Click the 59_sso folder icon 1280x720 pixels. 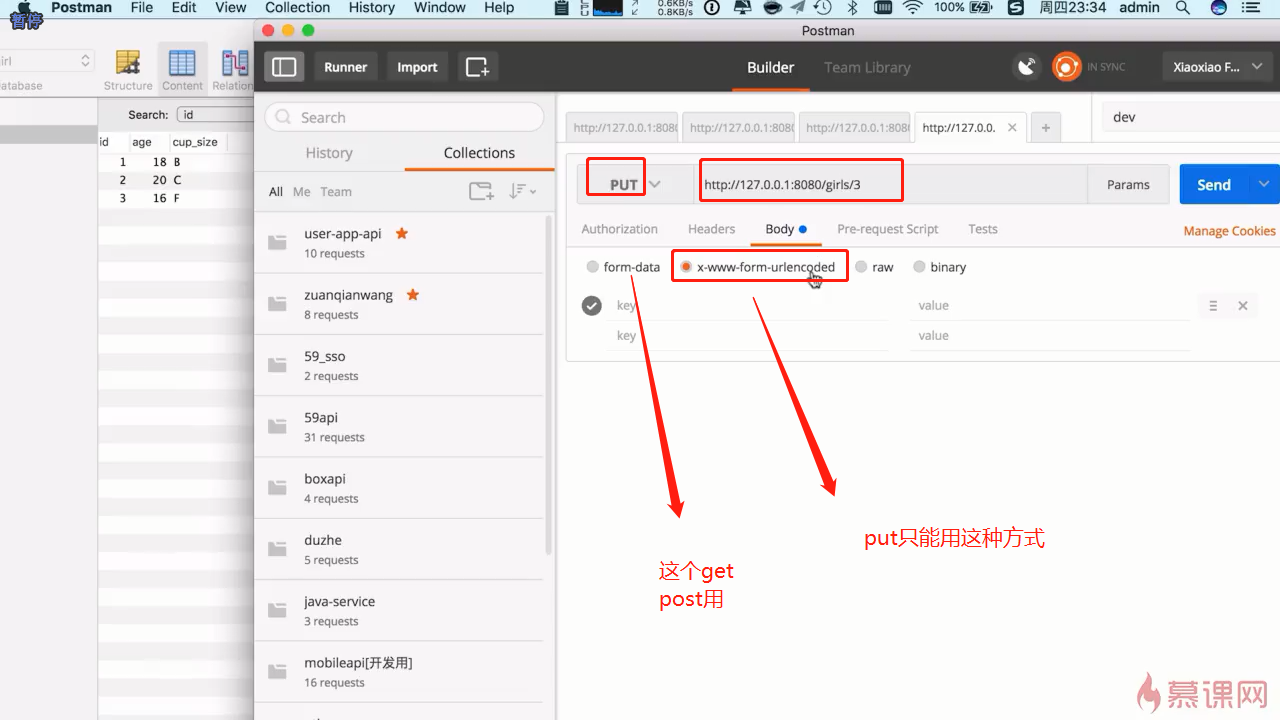point(277,366)
